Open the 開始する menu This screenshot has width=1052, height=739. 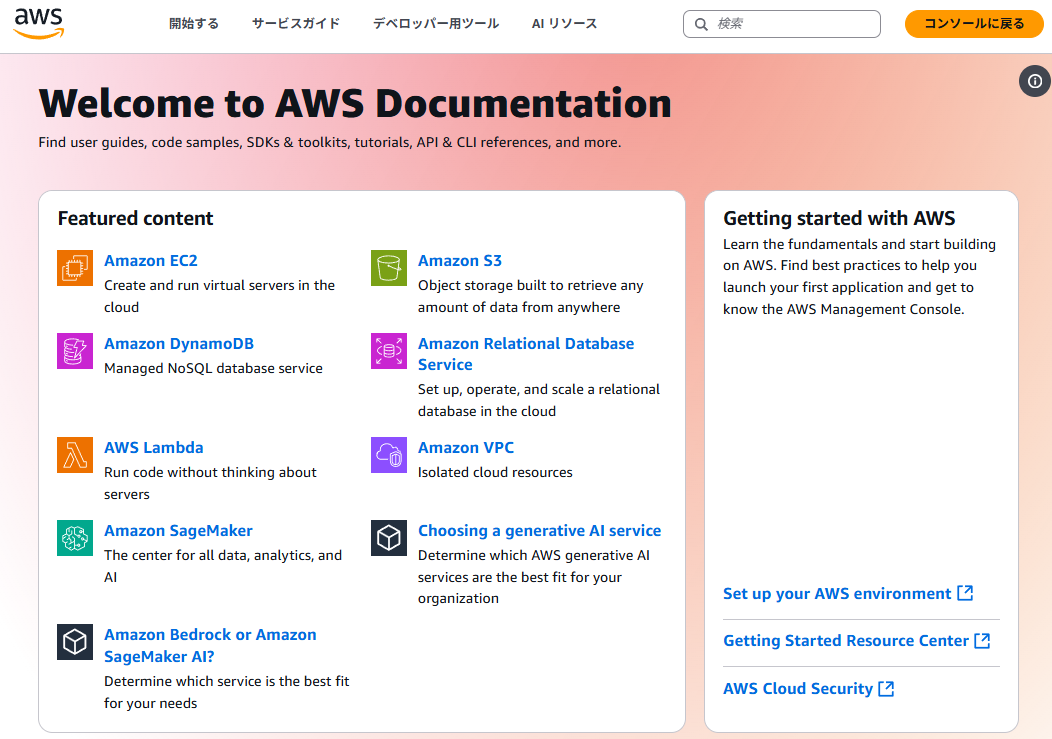click(194, 23)
